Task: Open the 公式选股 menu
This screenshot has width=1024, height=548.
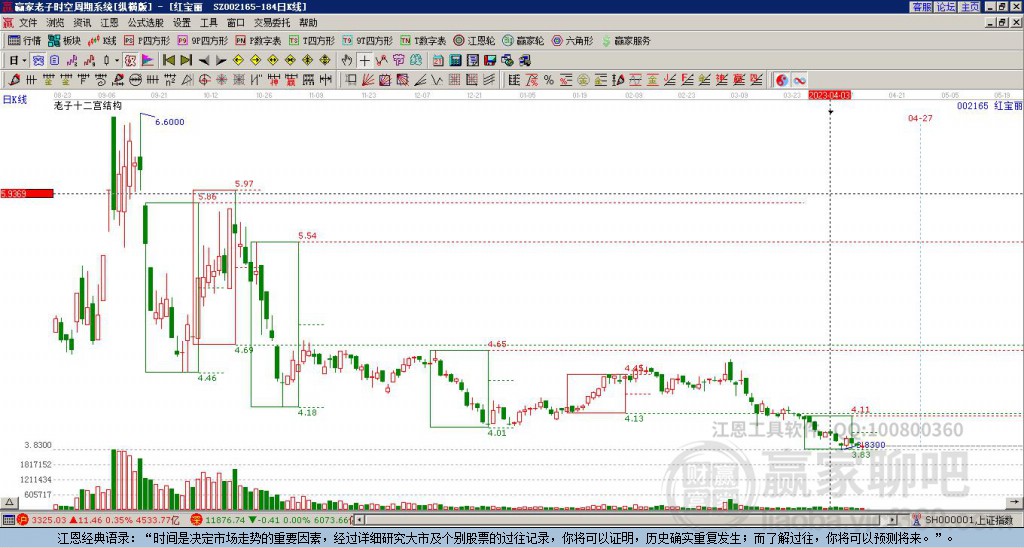Action: pyautogui.click(x=146, y=23)
